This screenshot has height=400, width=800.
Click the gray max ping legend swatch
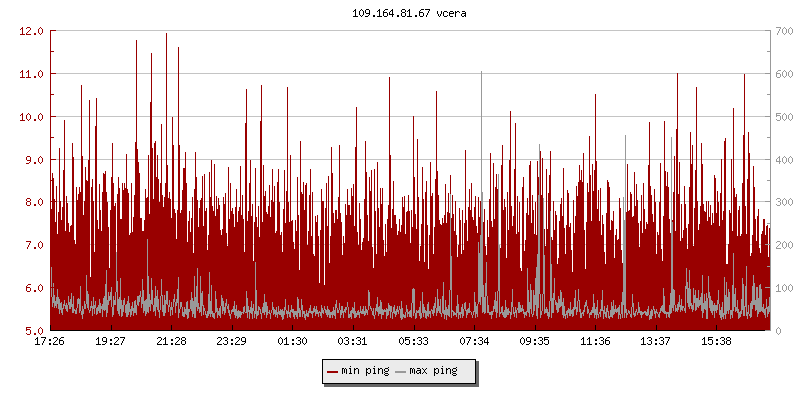pos(401,371)
